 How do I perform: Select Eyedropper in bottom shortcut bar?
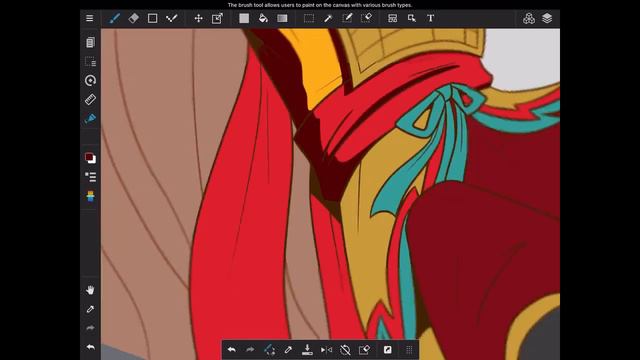click(288, 350)
